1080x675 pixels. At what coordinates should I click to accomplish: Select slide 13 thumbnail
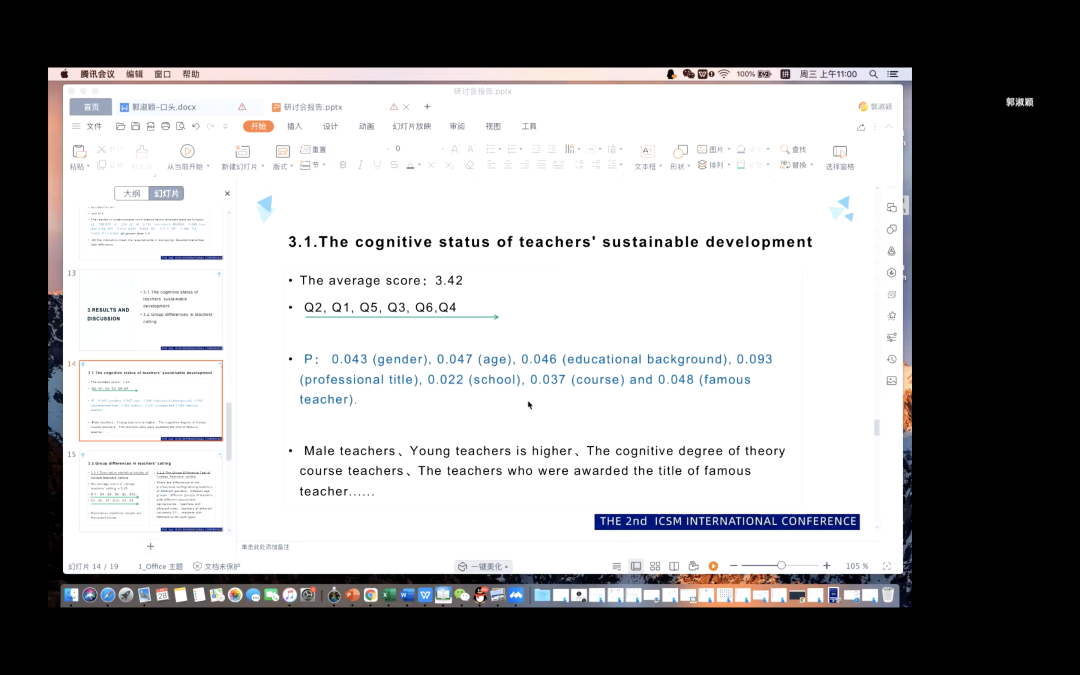pos(151,310)
